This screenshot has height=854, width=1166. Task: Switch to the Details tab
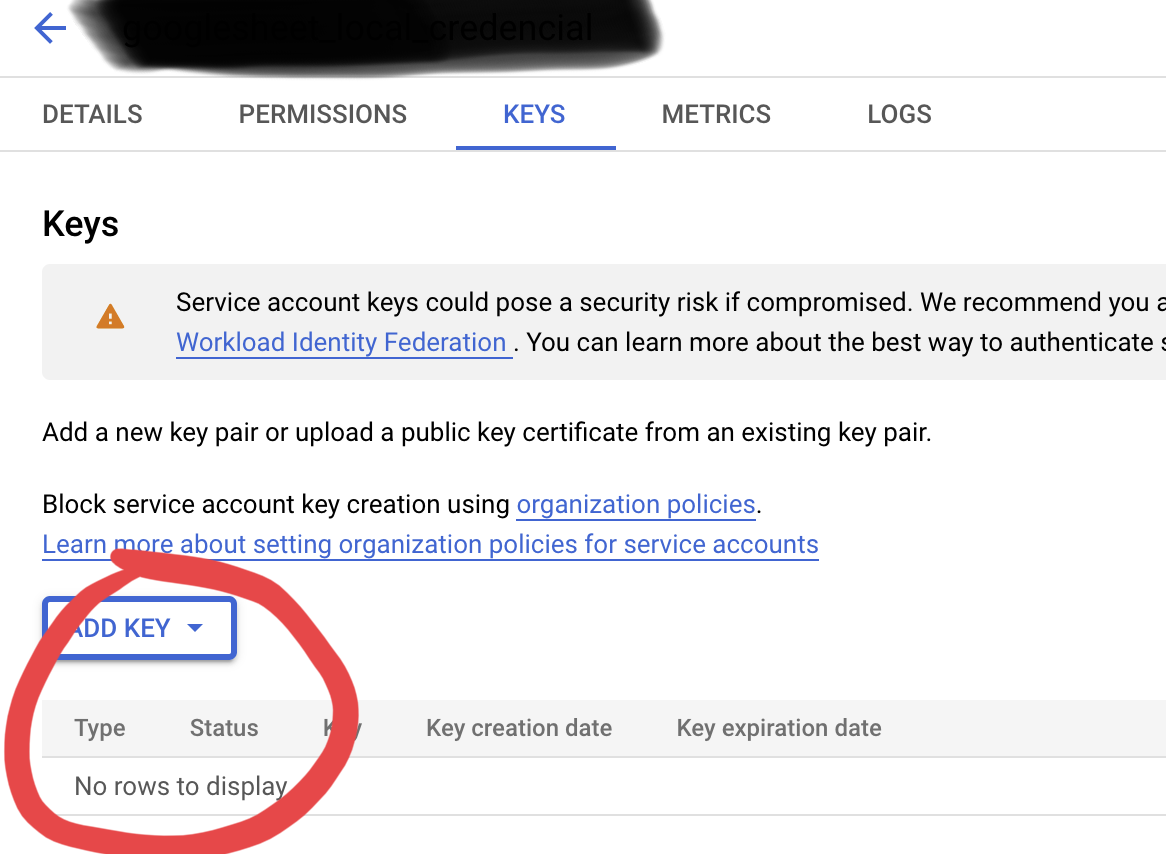coord(92,115)
